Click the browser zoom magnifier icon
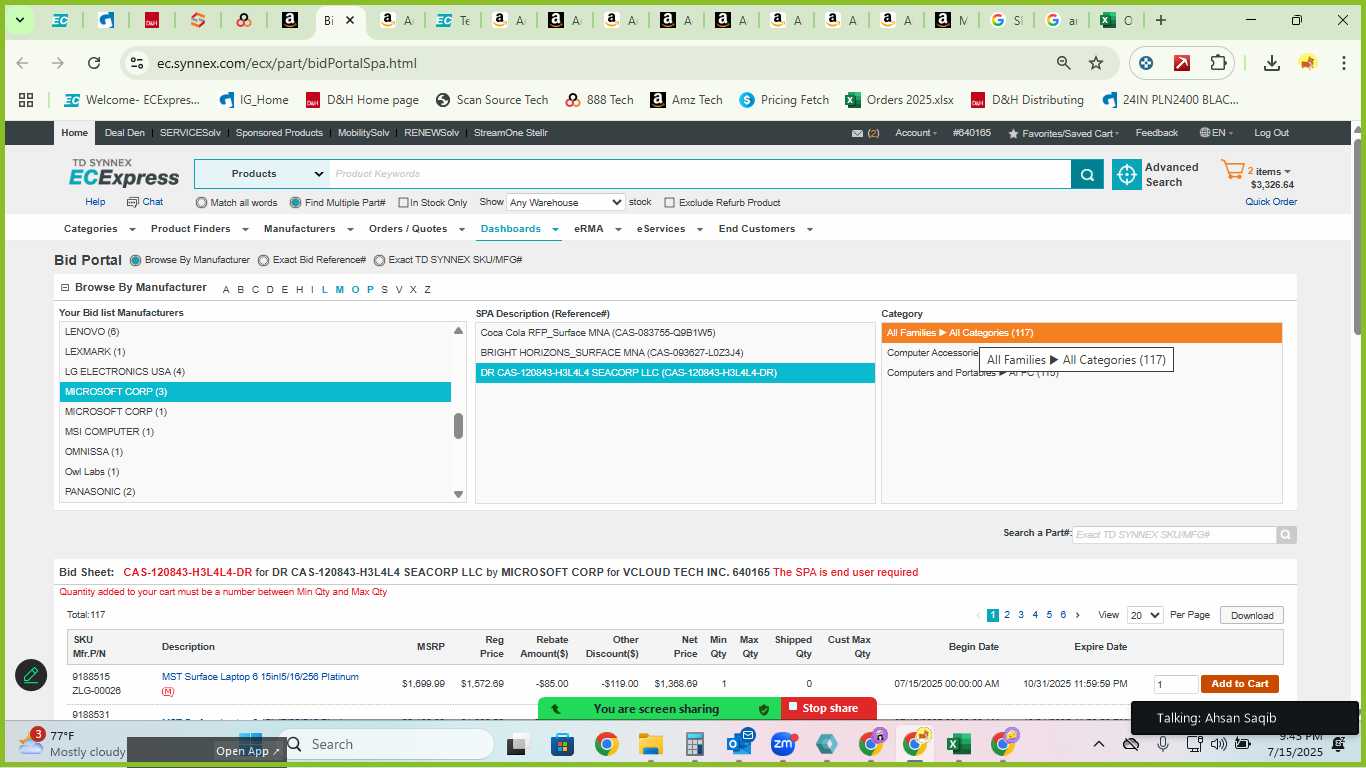The image size is (1366, 768). point(1064,63)
